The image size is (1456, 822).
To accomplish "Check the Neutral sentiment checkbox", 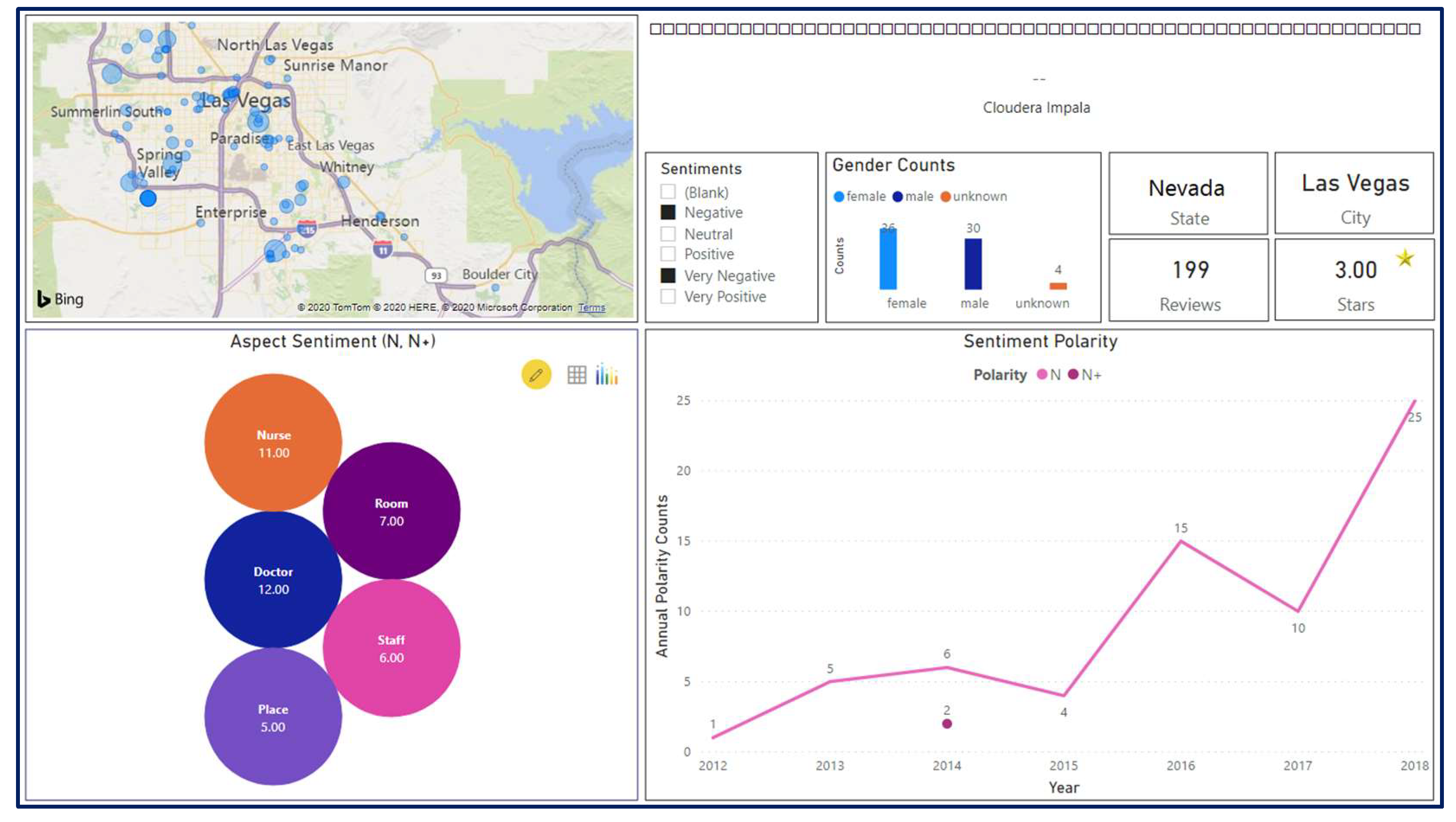I will tap(668, 233).
